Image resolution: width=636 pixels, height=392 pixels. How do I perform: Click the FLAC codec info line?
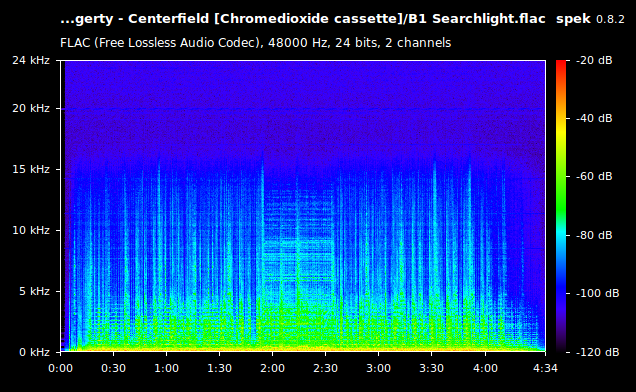pos(256,43)
